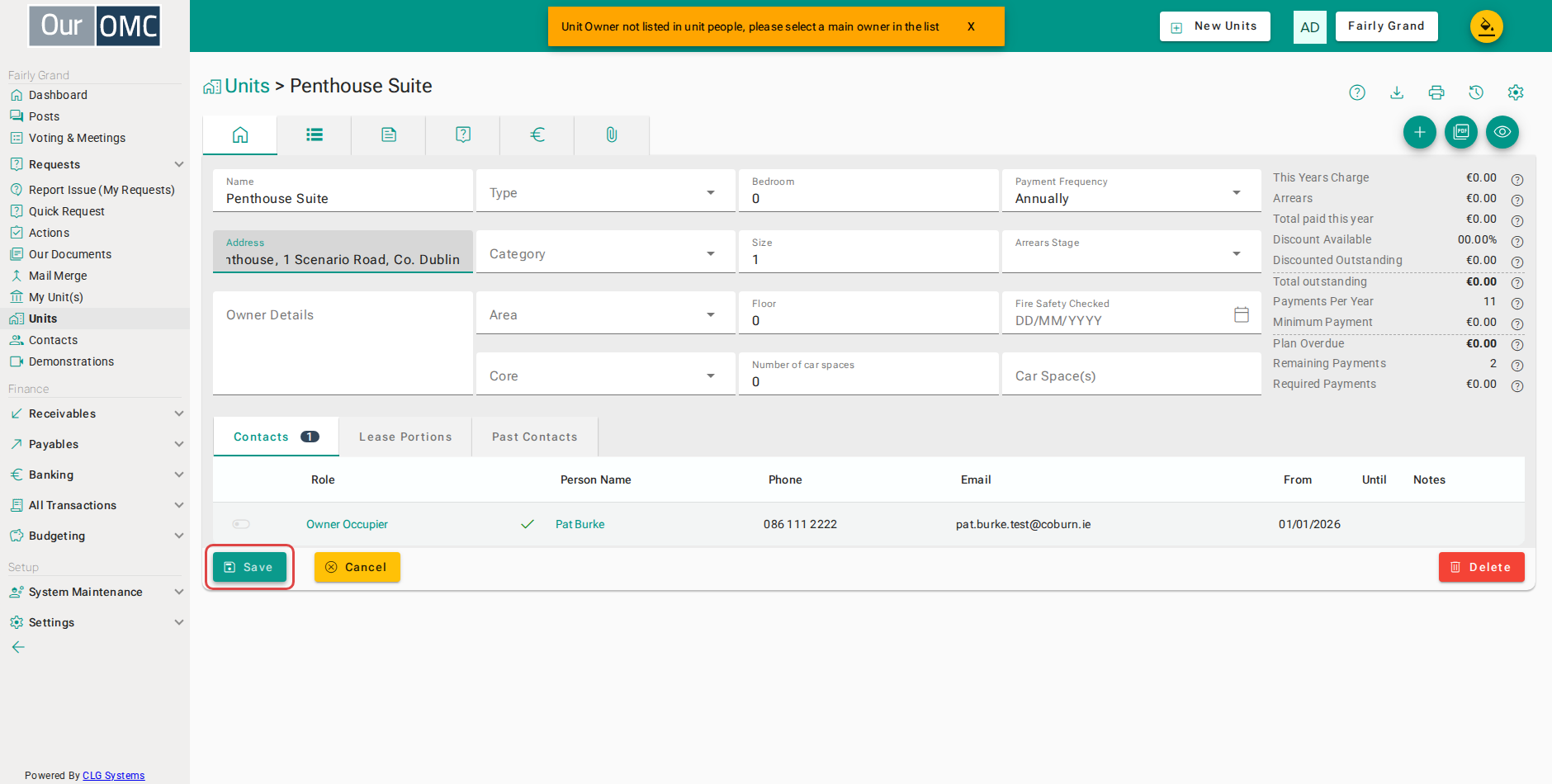Click info icon beside Total outstanding

click(x=1517, y=282)
